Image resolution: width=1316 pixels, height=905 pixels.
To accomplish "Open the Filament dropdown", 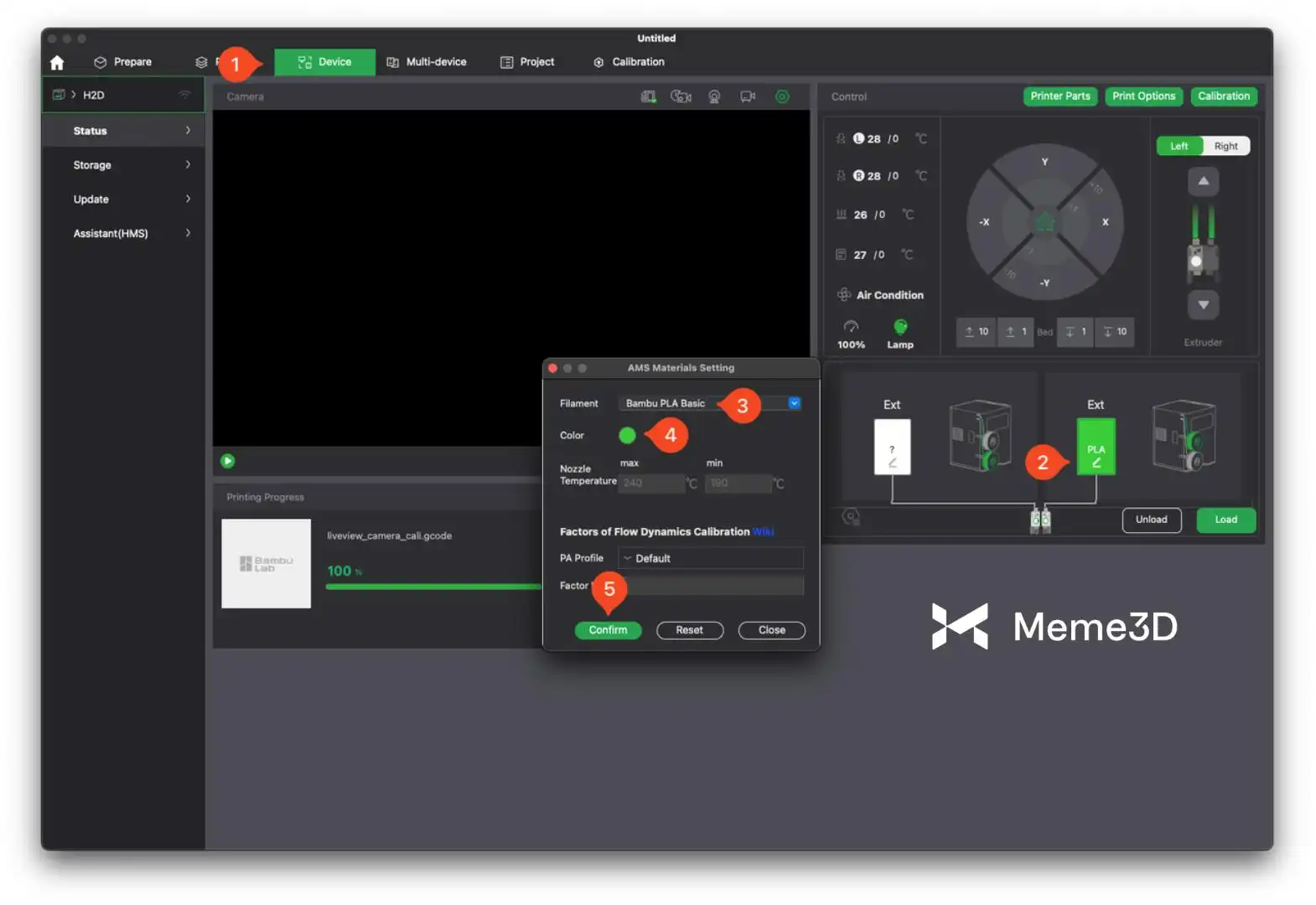I will (794, 403).
